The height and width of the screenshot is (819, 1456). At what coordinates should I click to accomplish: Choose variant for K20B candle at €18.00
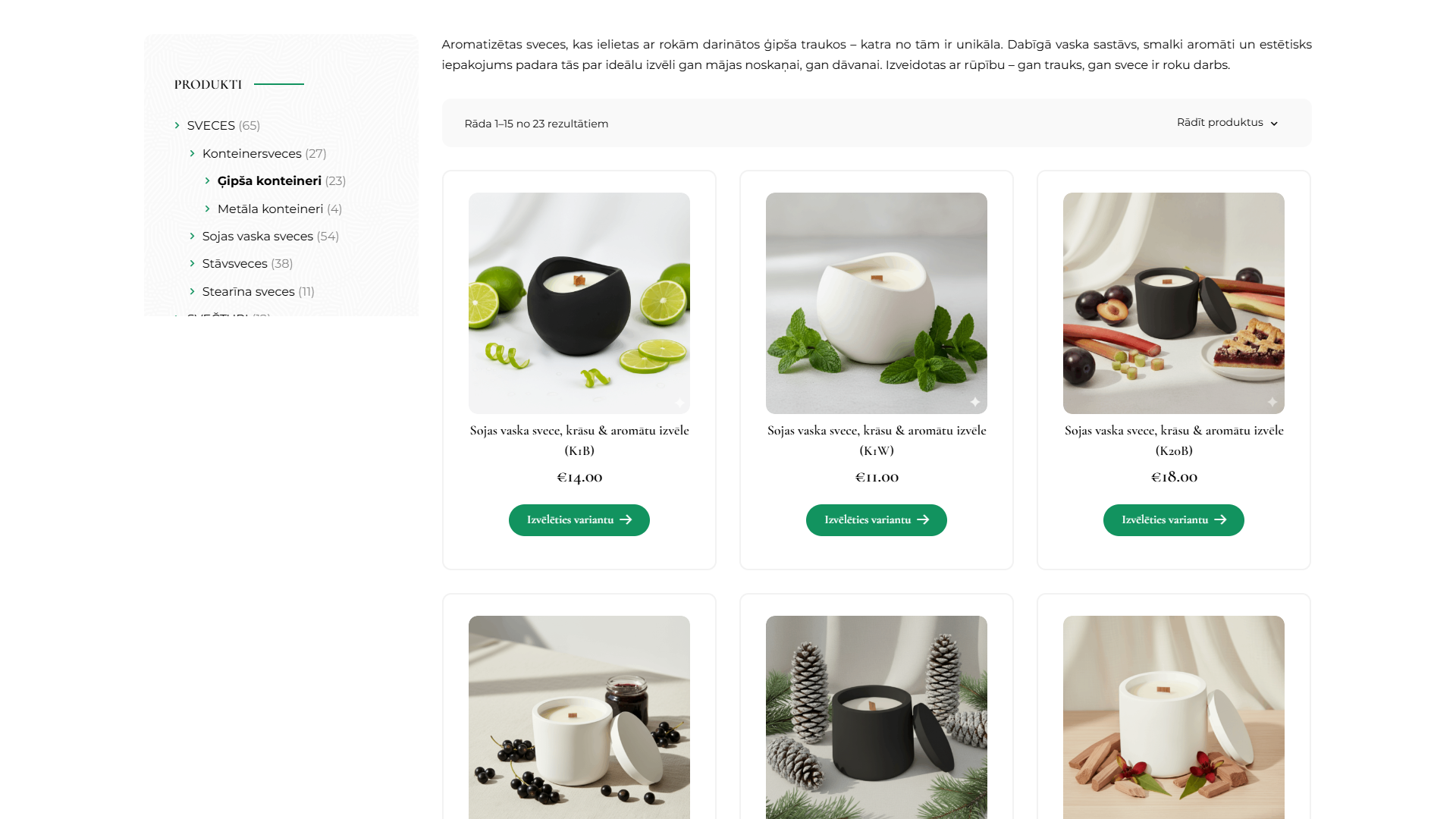point(1174,520)
